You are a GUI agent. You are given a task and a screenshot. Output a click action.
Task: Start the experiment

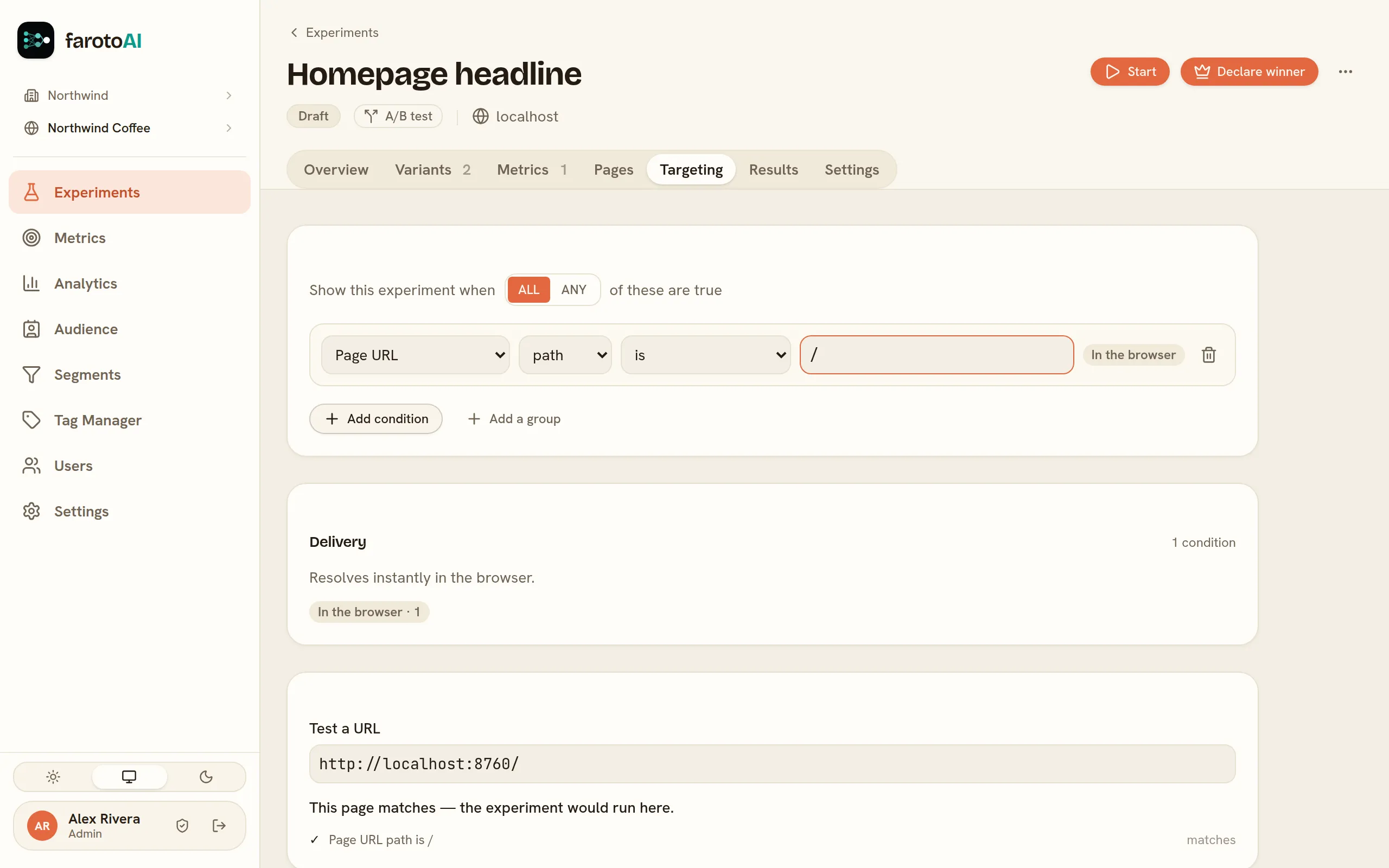1130,72
